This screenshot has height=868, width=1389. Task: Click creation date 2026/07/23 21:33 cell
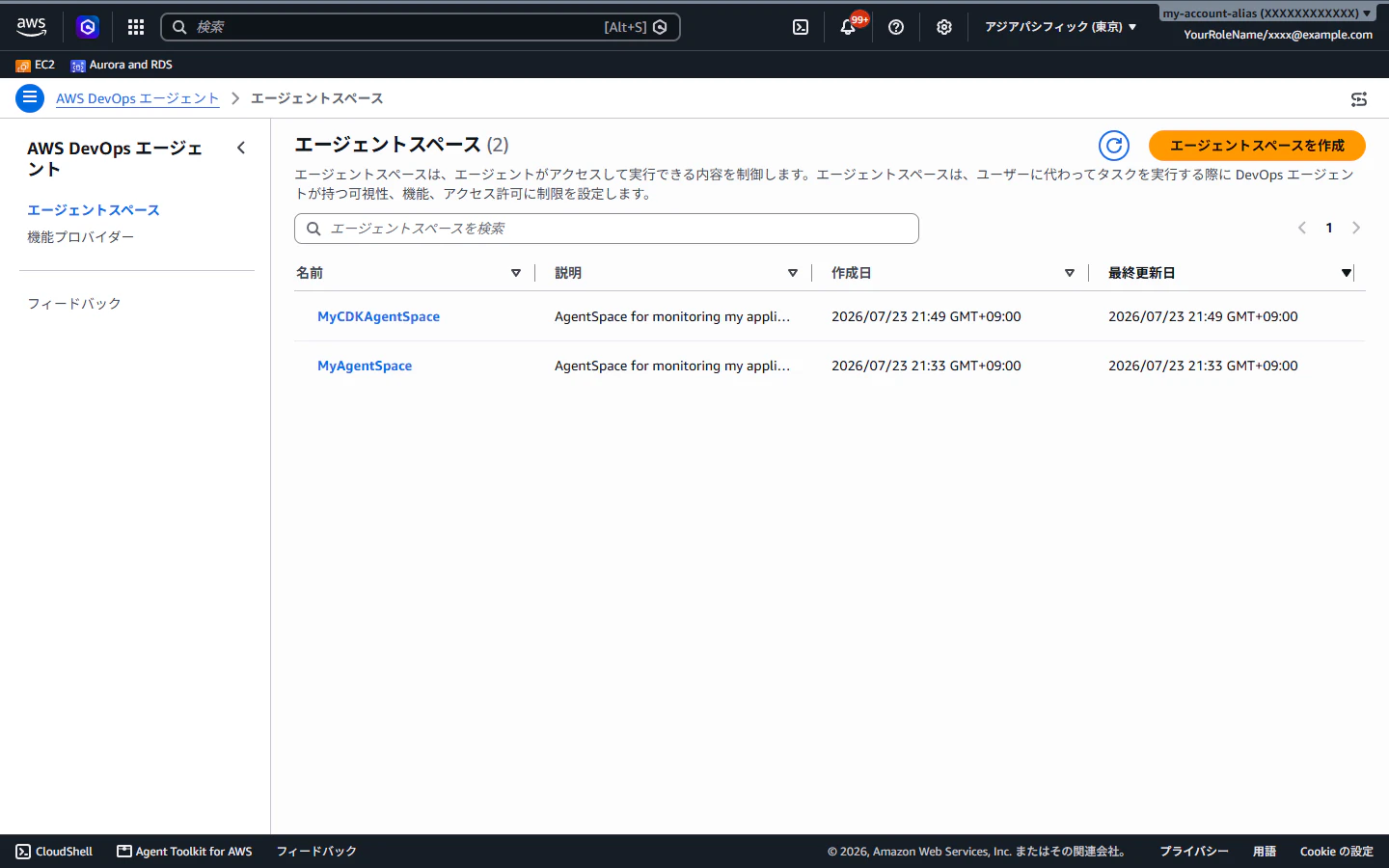coord(926,366)
